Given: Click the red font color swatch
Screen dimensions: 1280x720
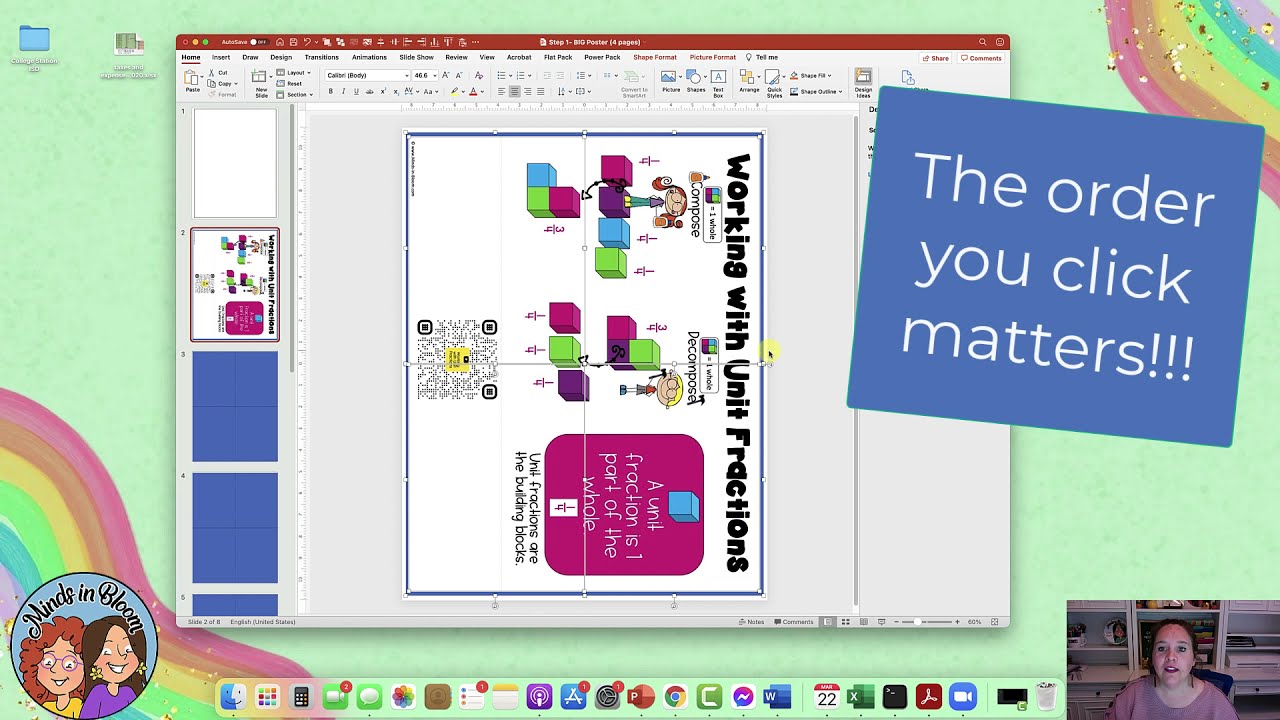Looking at the screenshot, I should [x=473, y=92].
